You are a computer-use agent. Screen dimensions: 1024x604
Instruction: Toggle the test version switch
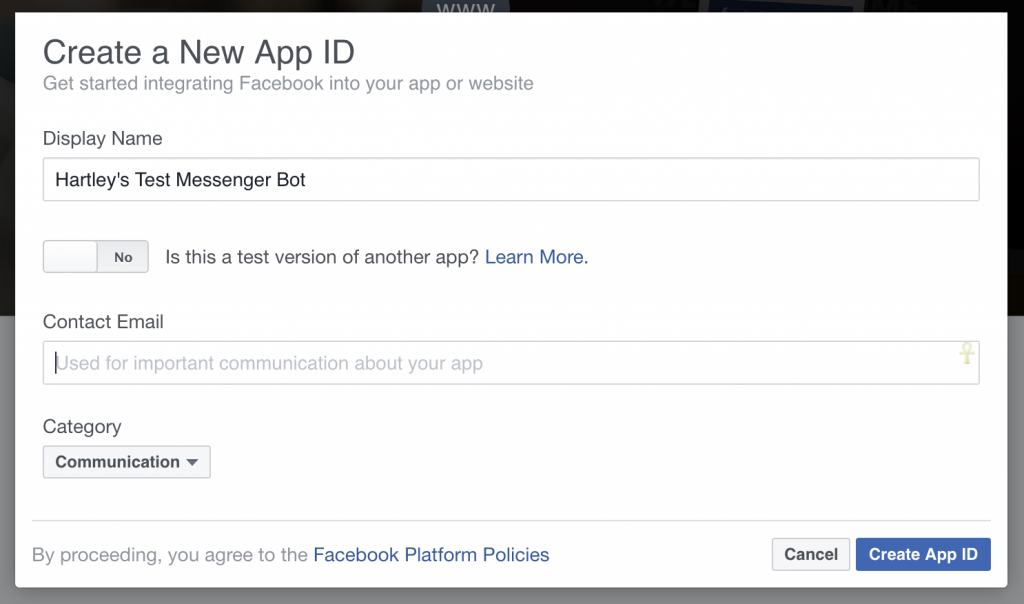tap(95, 257)
